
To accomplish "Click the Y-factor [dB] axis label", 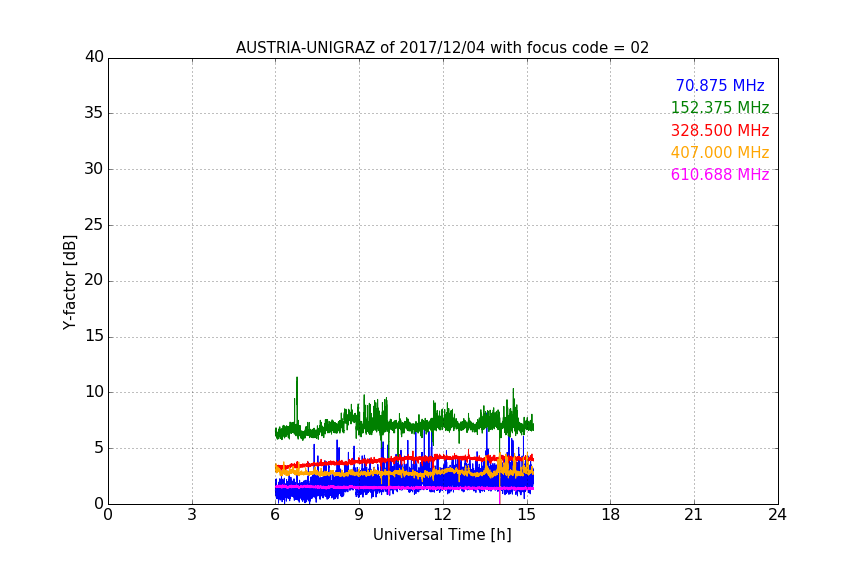I will coord(69,282).
